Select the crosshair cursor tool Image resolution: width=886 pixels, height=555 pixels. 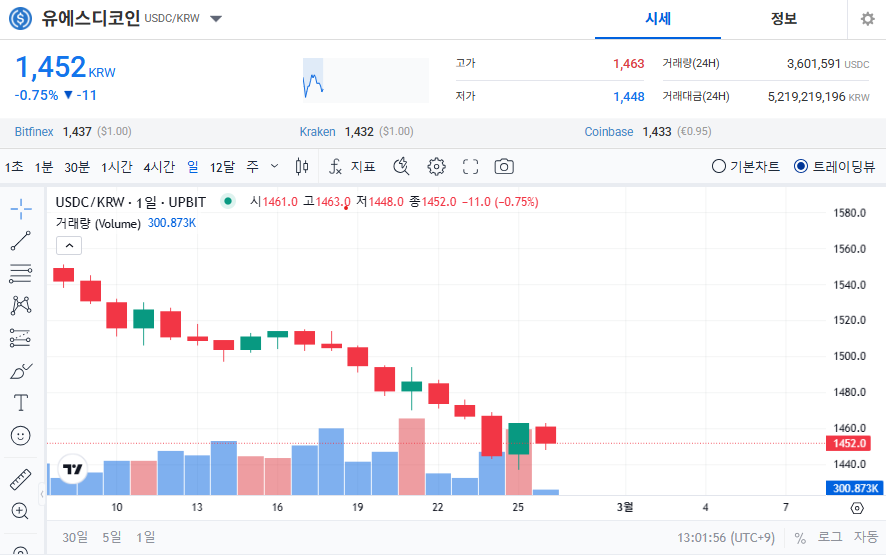coord(21,209)
